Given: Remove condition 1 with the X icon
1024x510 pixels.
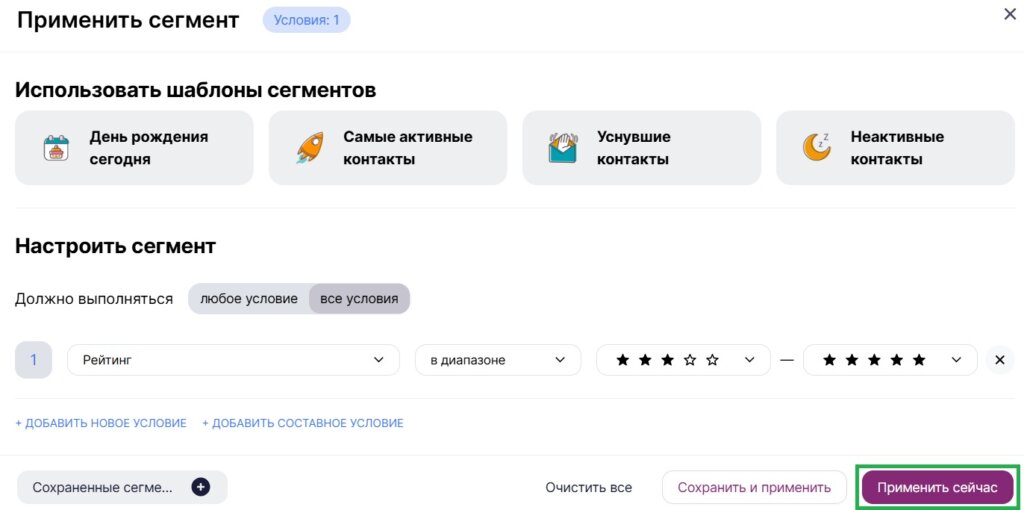Looking at the screenshot, I should pos(999,360).
